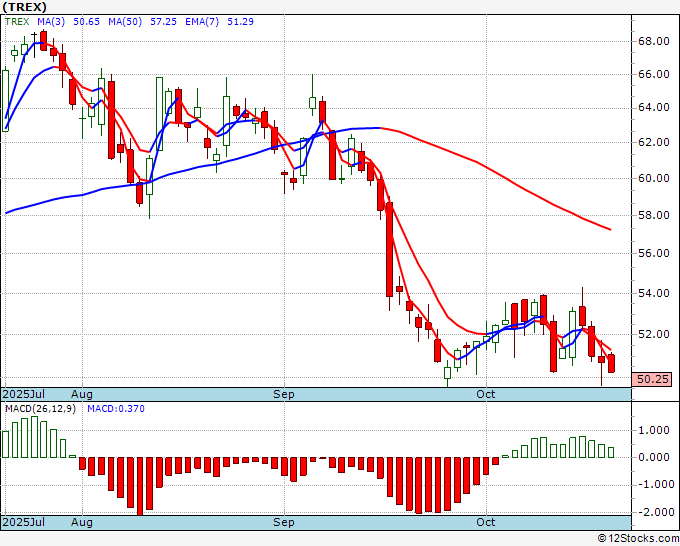680x546 pixels.
Task: Click the last red candlestick near 50.25
Action: pyautogui.click(x=611, y=363)
